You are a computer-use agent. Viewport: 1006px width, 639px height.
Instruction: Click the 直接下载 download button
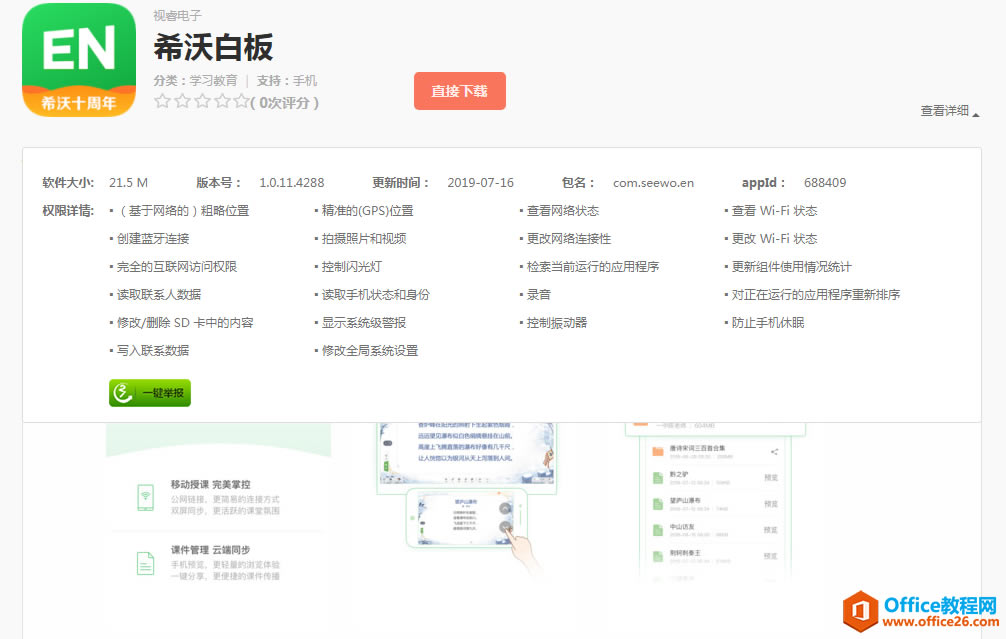coord(459,91)
